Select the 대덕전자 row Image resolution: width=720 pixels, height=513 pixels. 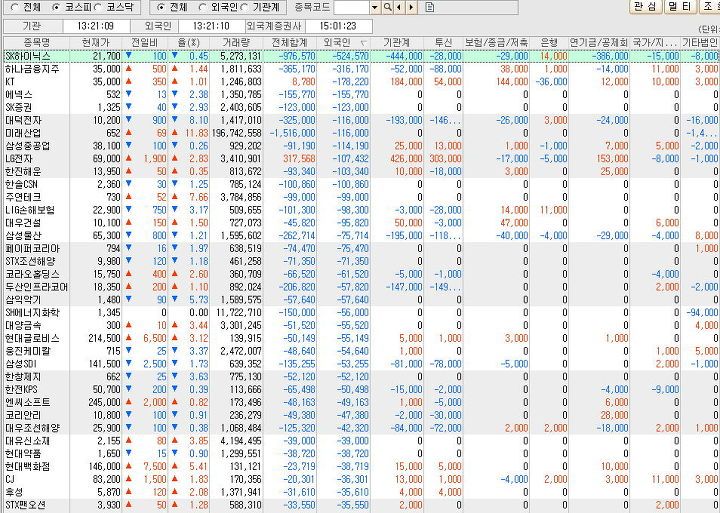361,120
